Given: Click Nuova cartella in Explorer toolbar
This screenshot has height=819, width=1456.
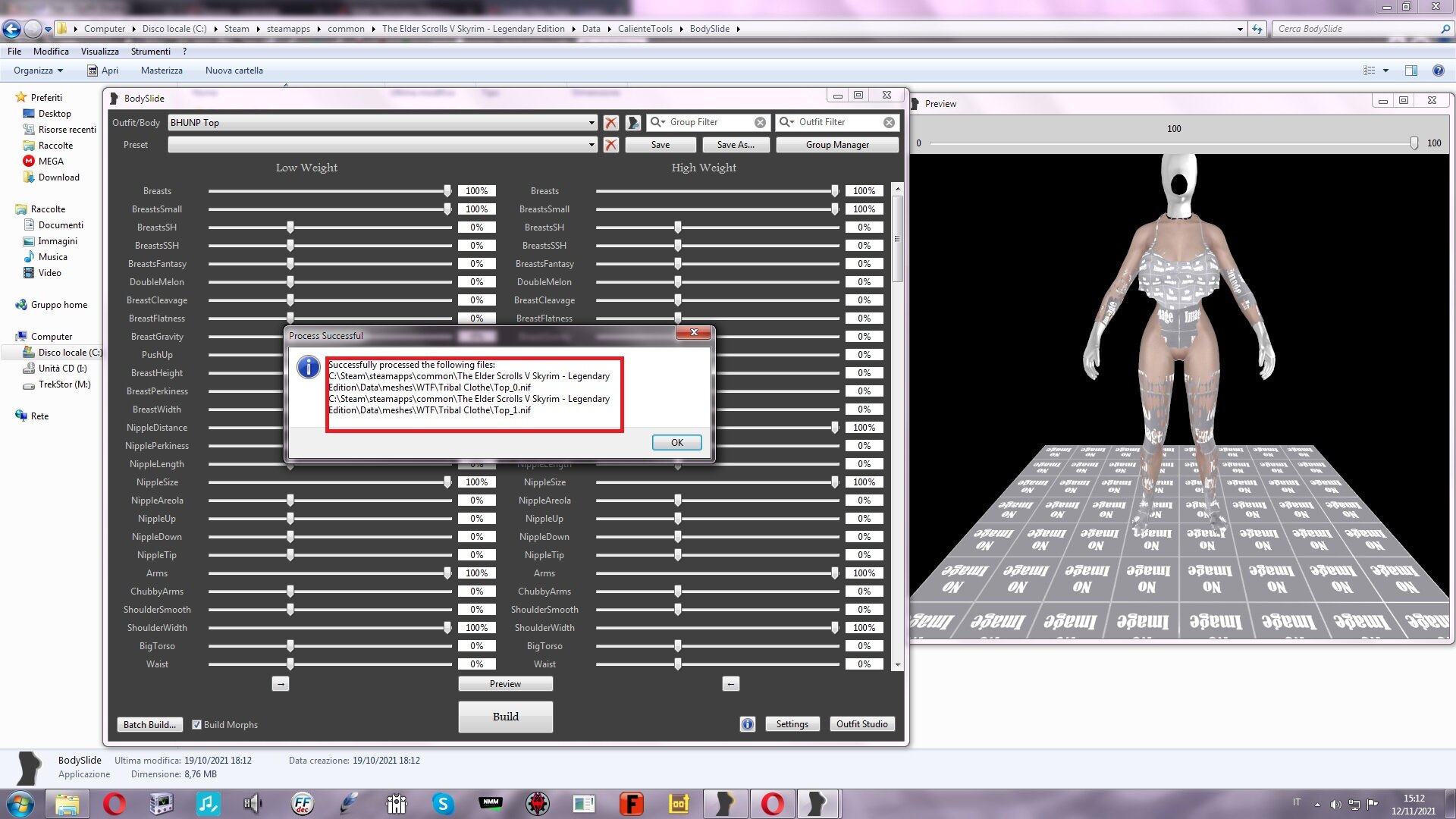Looking at the screenshot, I should coord(234,71).
